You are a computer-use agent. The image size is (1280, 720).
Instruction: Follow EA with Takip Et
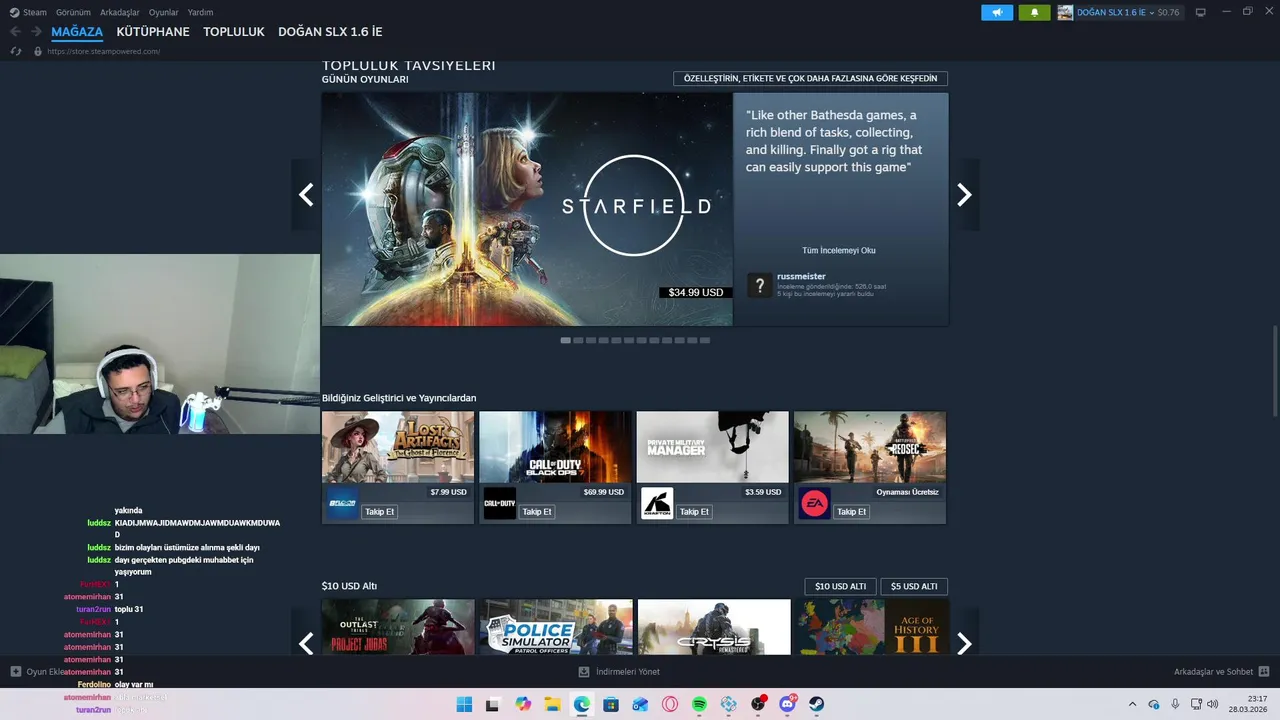(852, 512)
